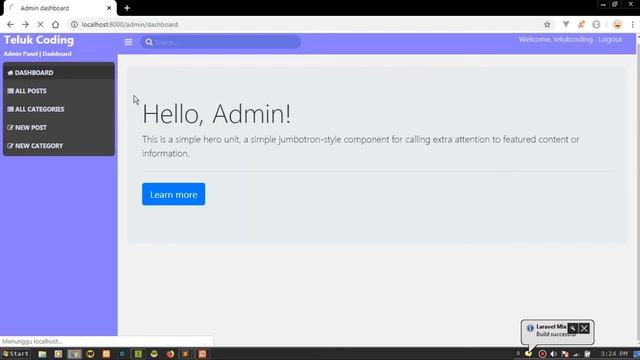The image size is (640, 360).
Task: Show hidden tray icons arrow
Action: (x=518, y=353)
